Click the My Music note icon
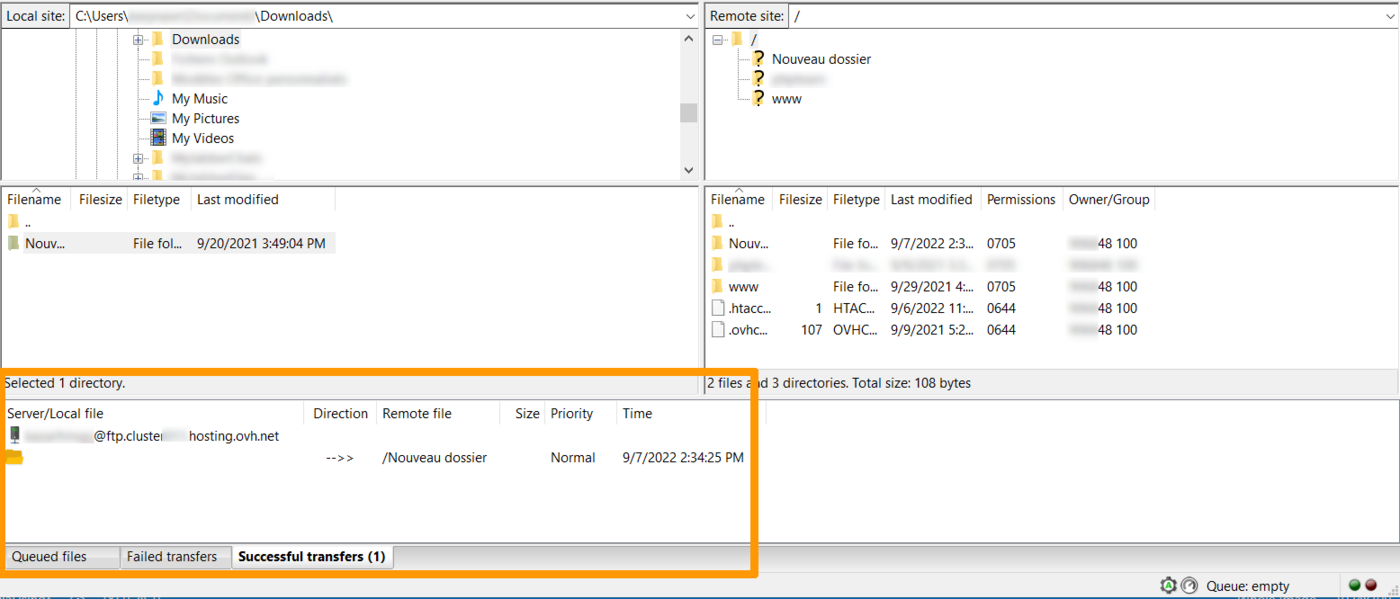The image size is (1400, 599). click(158, 98)
